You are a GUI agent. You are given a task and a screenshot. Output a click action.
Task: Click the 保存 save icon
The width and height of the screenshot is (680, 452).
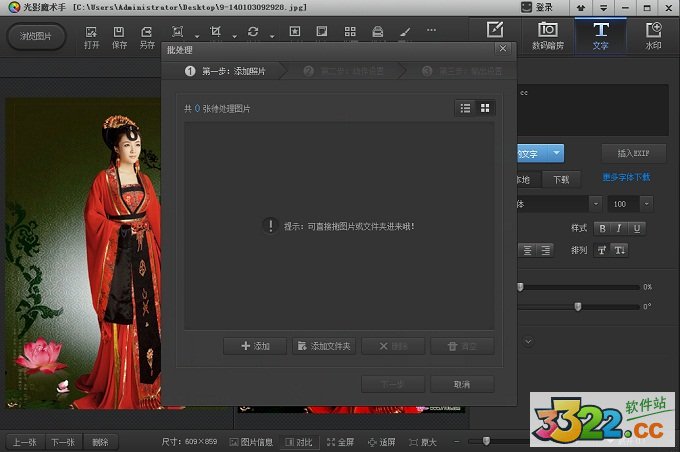tap(119, 37)
